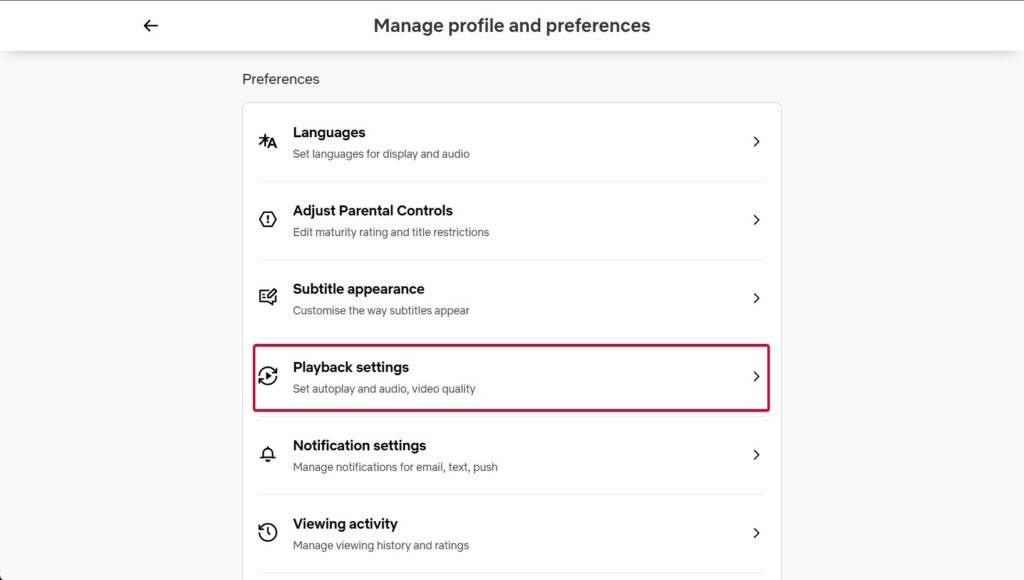
Task: Click the playback settings autoplay icon
Action: pos(267,376)
